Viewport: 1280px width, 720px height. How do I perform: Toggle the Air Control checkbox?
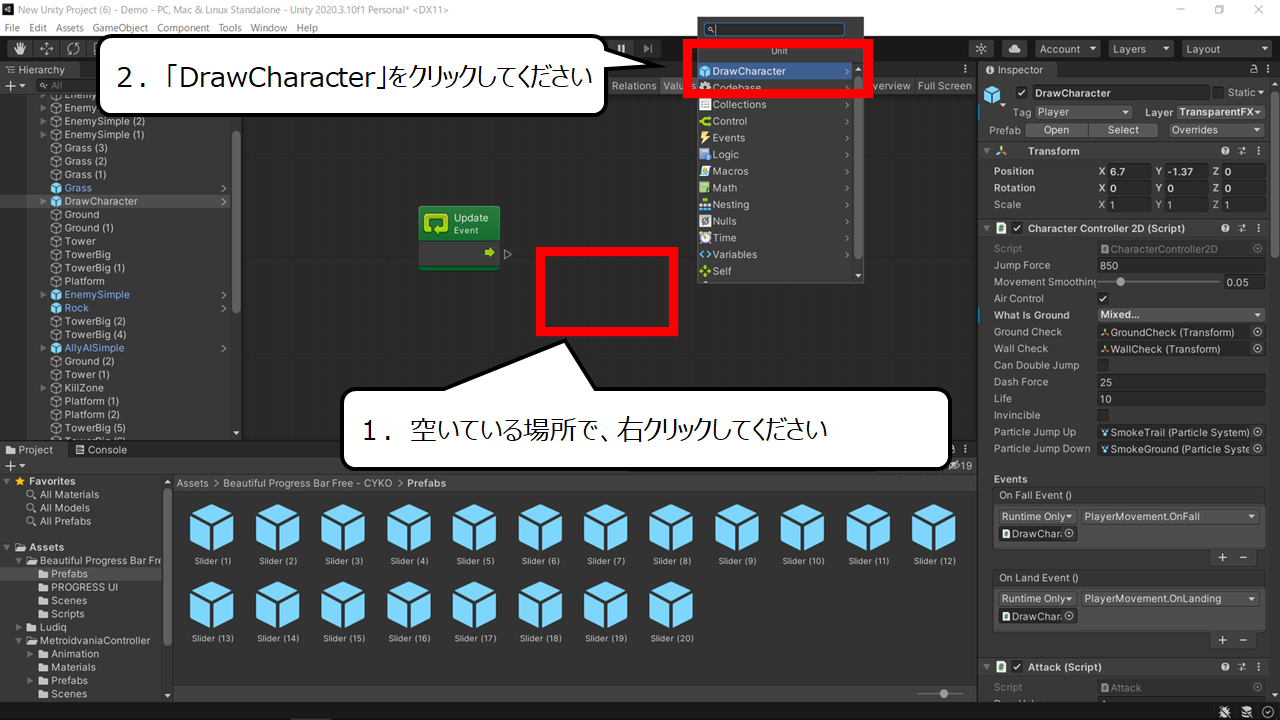(1103, 299)
